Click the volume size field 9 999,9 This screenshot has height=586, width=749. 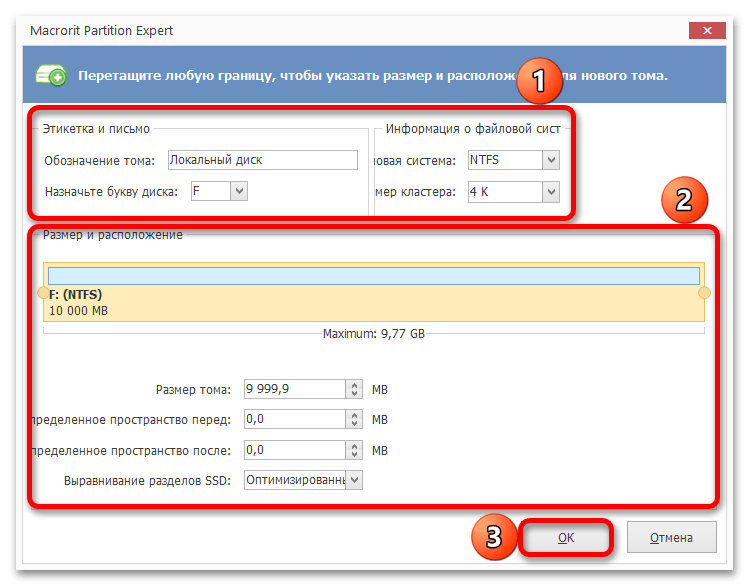pos(295,389)
